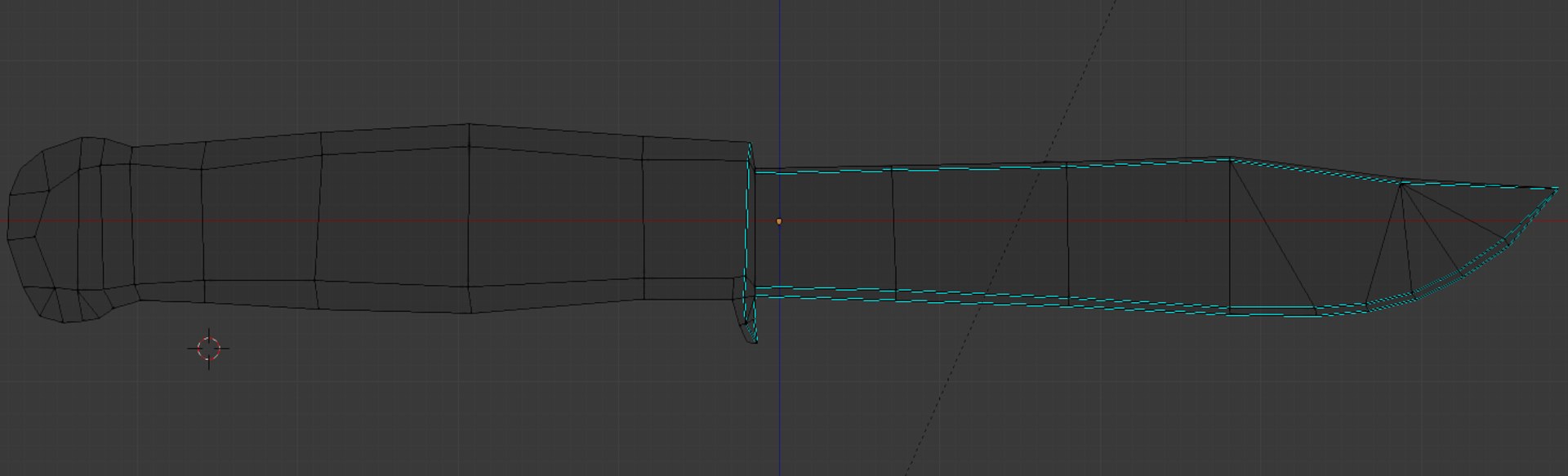Click the red-white 3D cursor crosshair
1568x476 pixels.
[209, 348]
